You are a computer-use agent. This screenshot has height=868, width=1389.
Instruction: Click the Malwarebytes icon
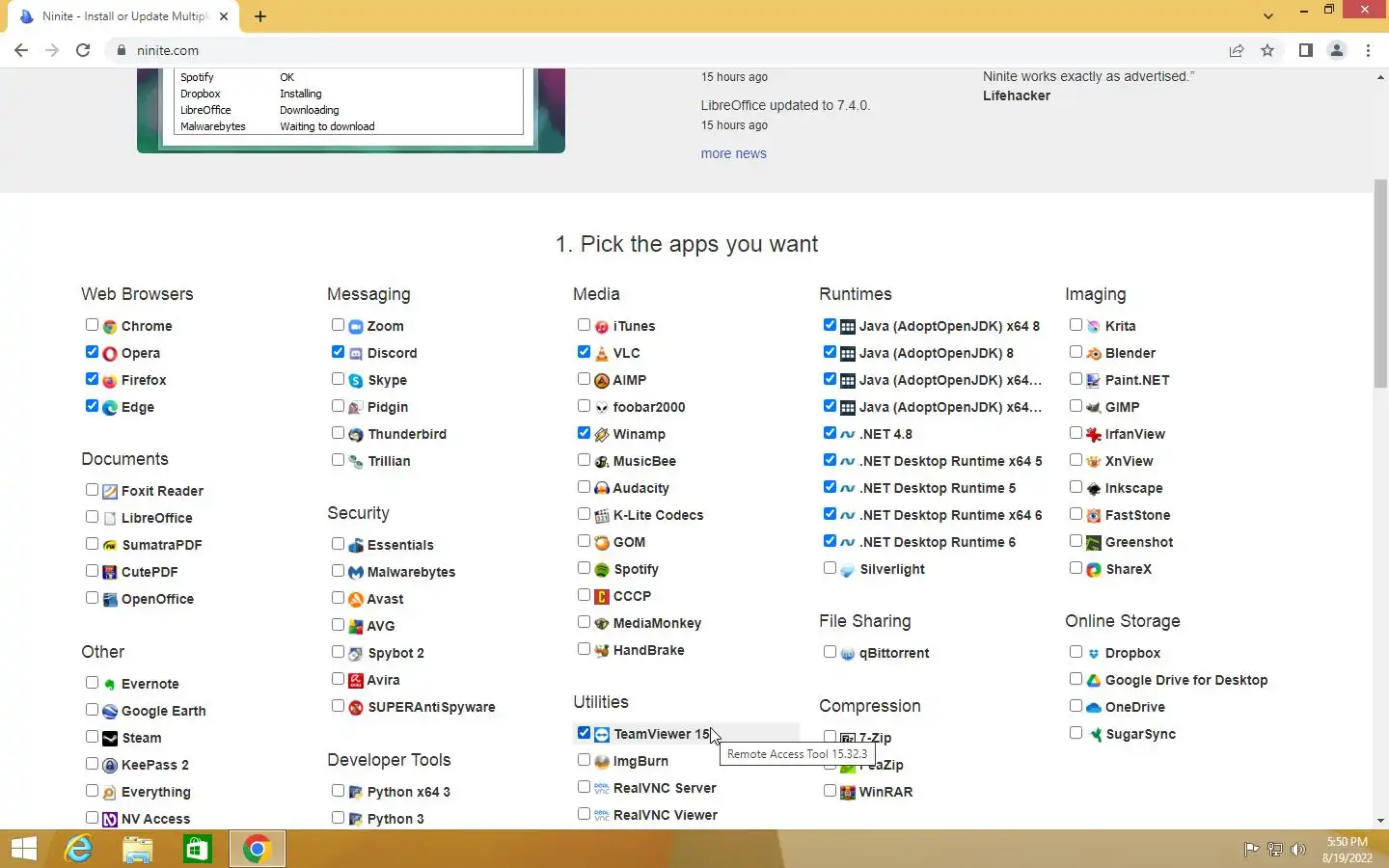(x=356, y=573)
